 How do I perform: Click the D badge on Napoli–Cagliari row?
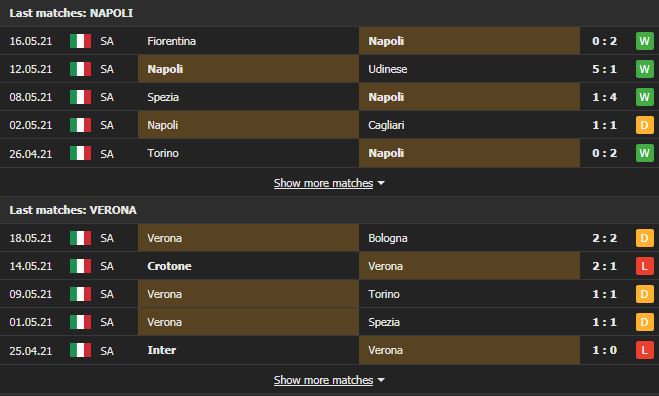pyautogui.click(x=644, y=125)
